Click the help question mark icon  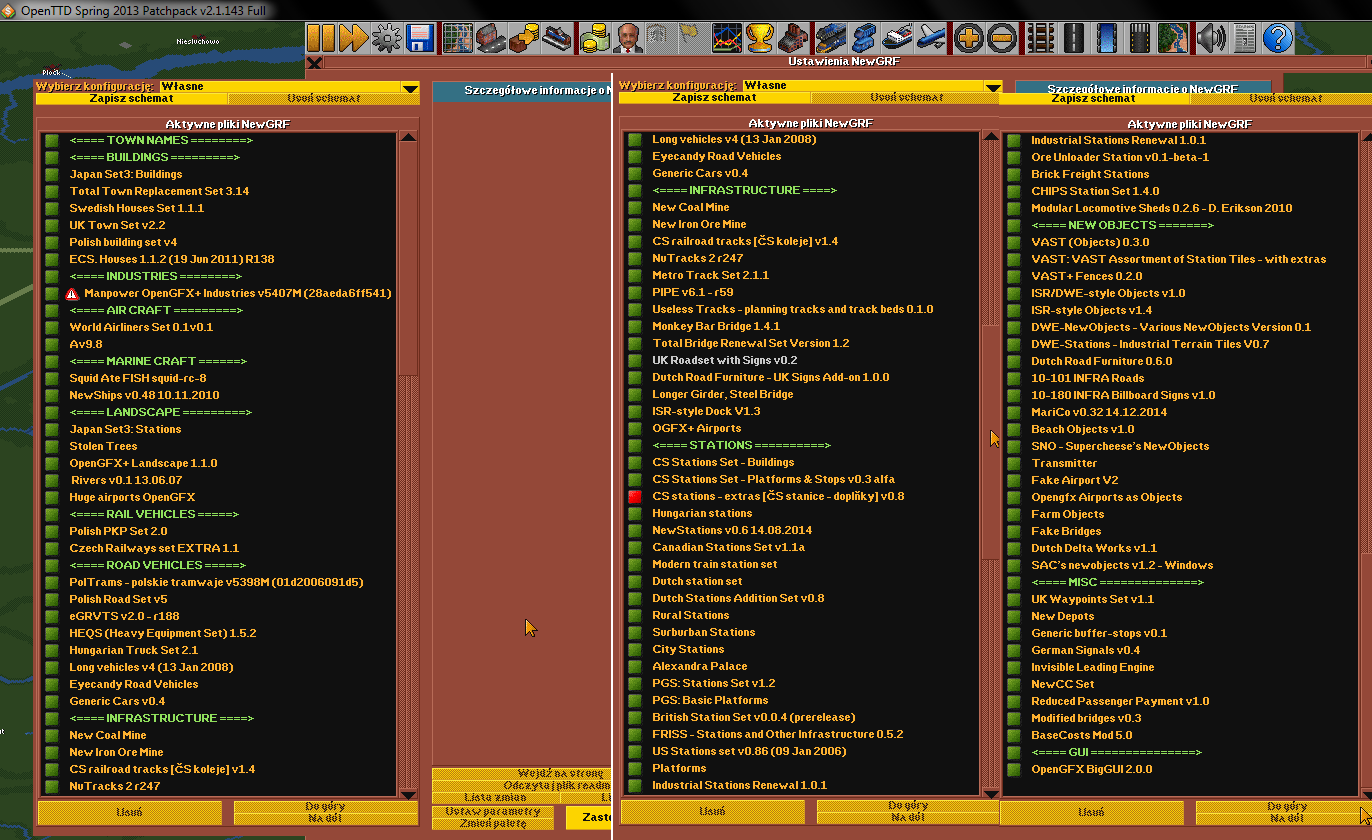(x=1277, y=39)
